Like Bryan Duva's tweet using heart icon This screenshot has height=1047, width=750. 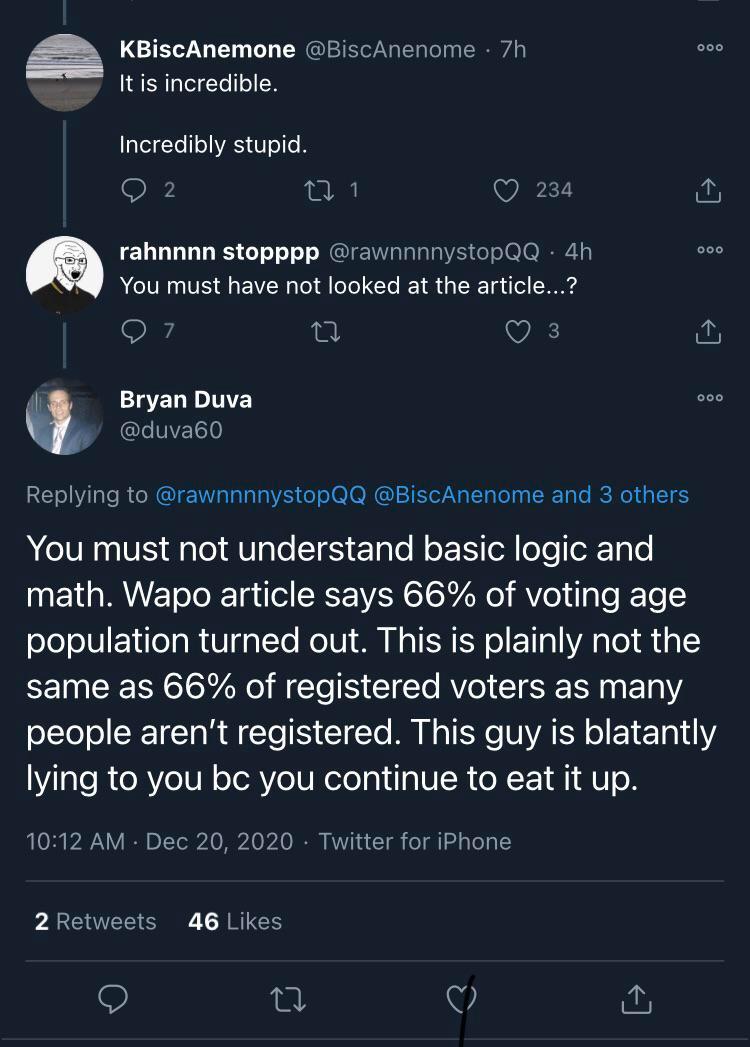coord(461,997)
